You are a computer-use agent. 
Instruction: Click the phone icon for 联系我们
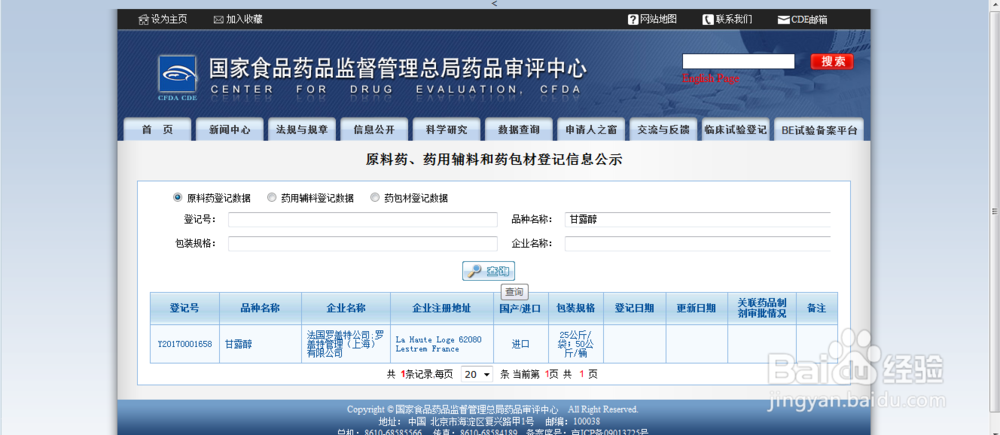click(707, 19)
